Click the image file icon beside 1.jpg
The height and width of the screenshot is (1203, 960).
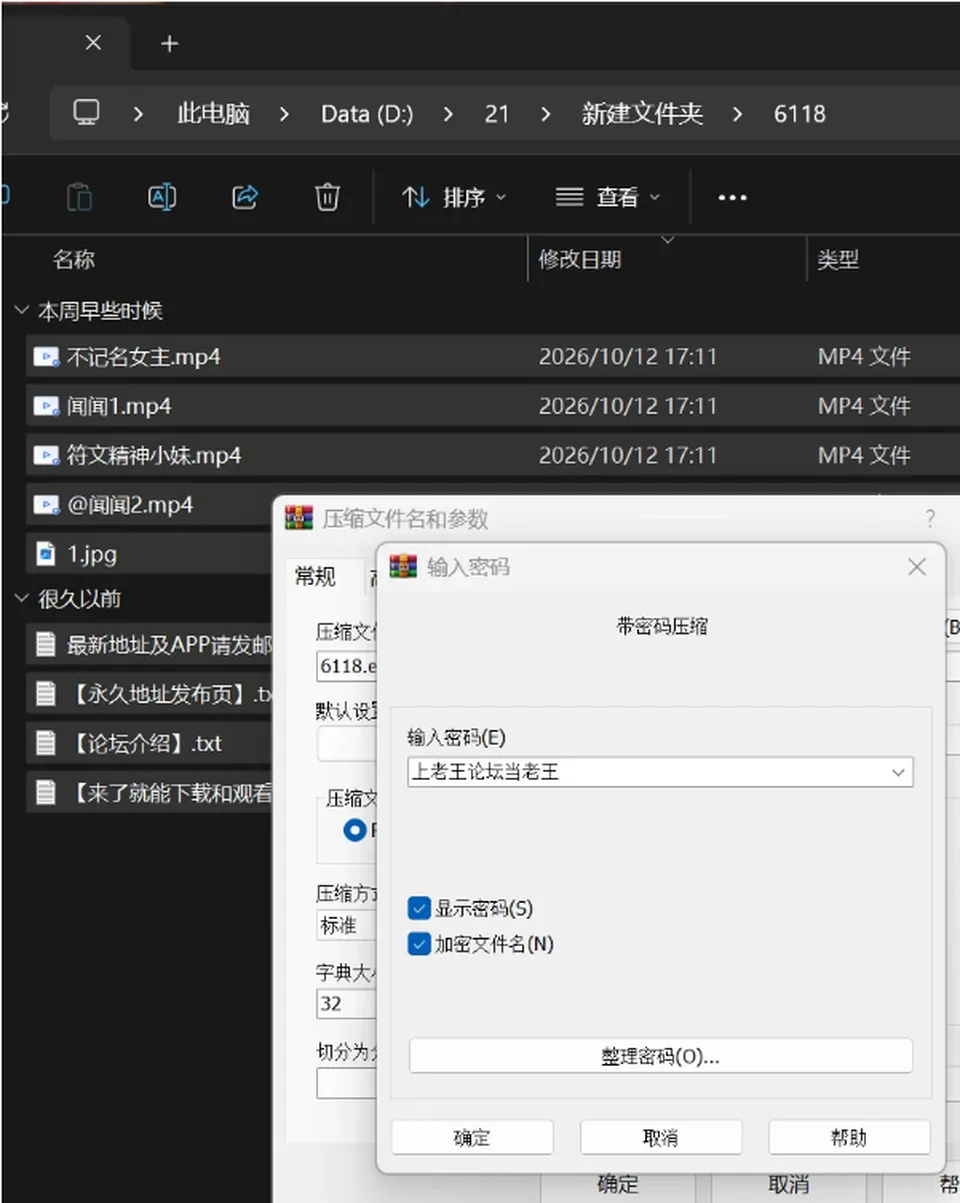coord(46,553)
